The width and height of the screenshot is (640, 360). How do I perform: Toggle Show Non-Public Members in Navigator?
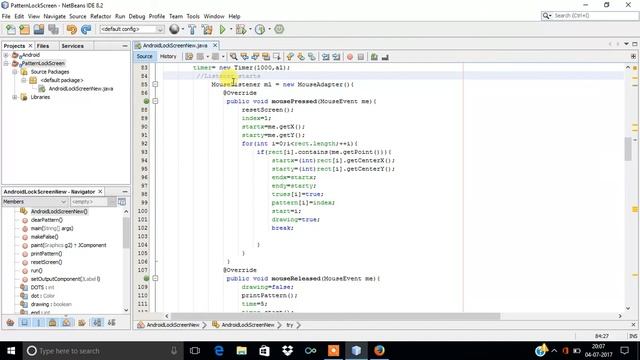click(53, 322)
